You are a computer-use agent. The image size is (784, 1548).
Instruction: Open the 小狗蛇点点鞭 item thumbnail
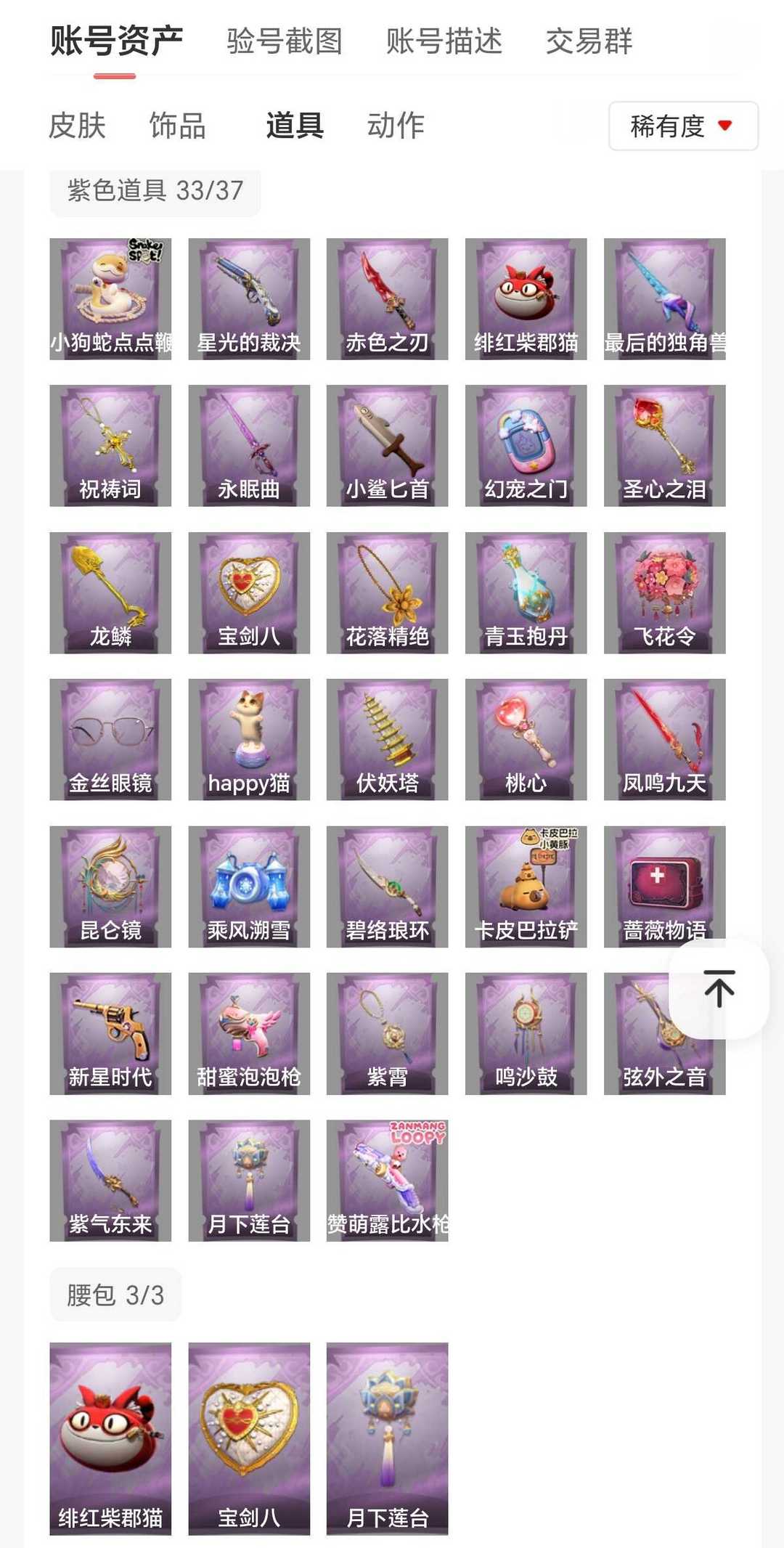point(110,299)
